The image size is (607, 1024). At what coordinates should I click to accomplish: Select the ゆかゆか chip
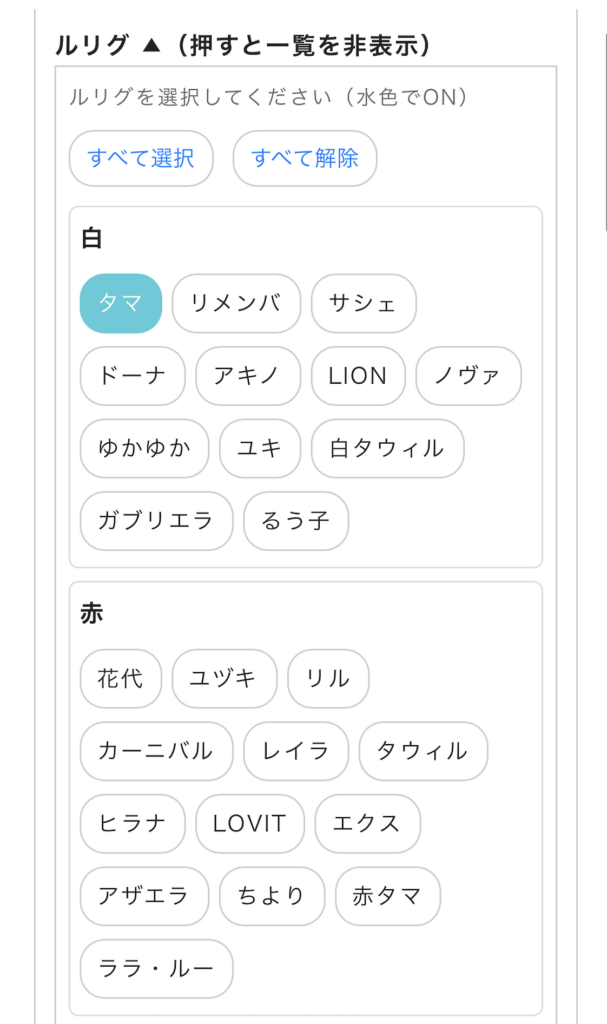pos(145,448)
